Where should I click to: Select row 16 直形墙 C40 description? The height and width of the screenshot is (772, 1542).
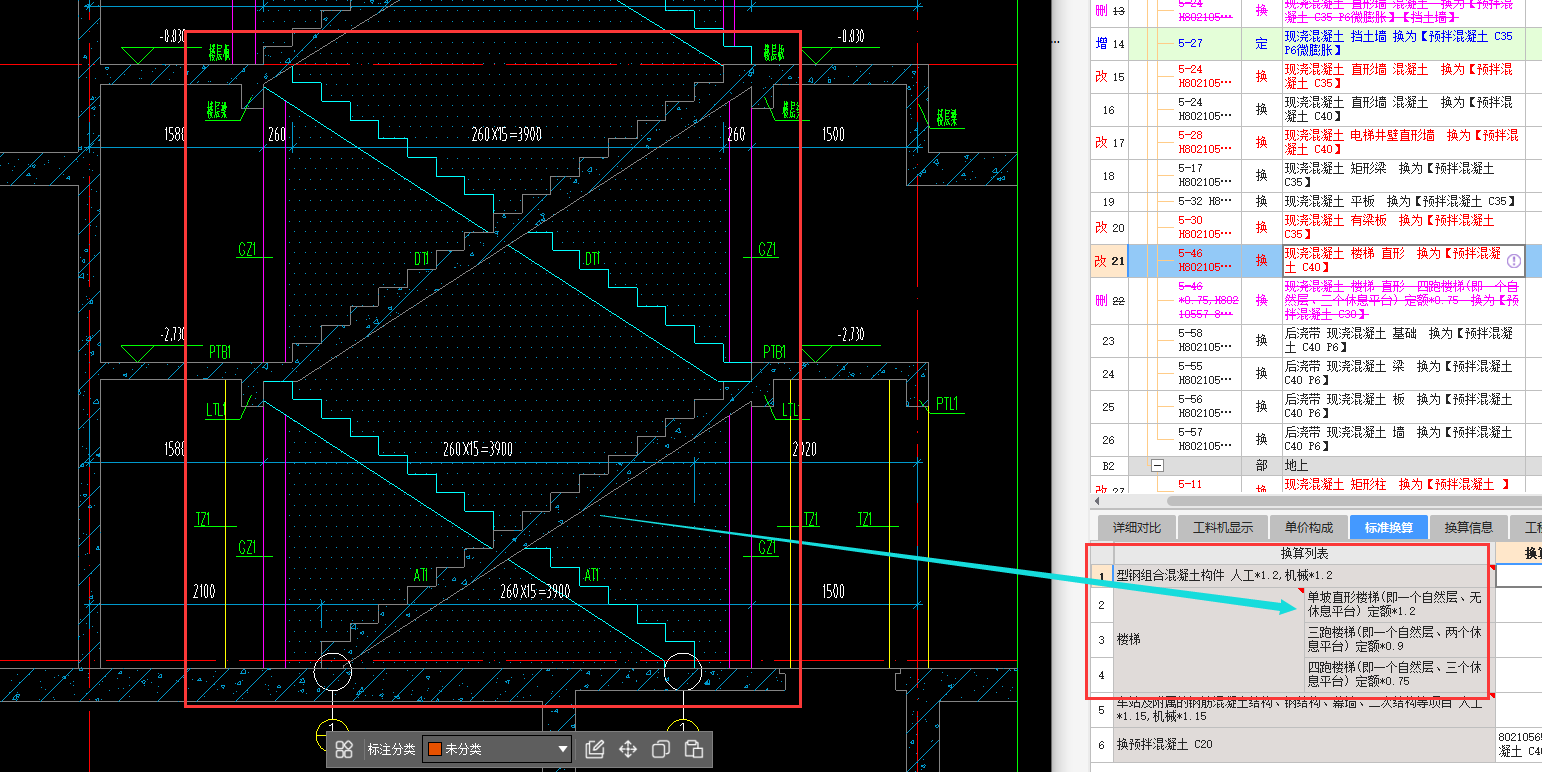point(1403,109)
